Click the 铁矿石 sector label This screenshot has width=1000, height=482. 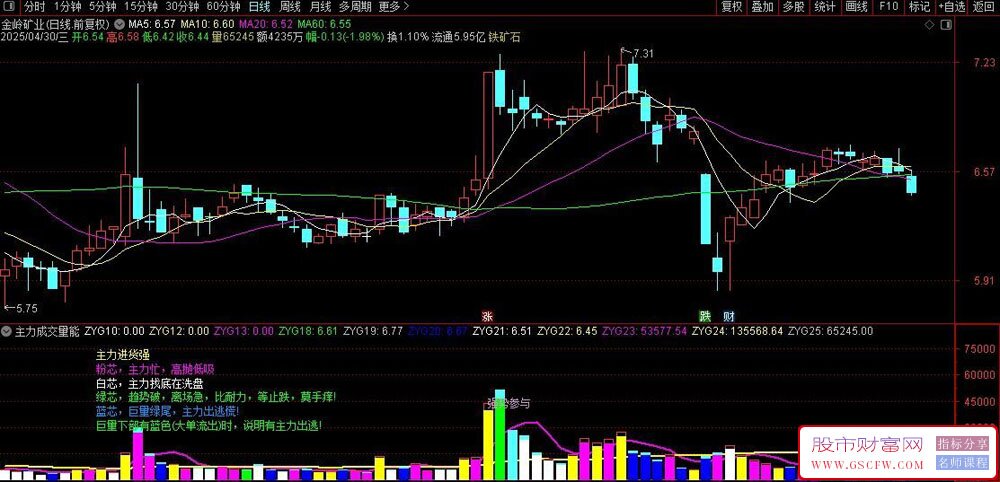(x=504, y=37)
